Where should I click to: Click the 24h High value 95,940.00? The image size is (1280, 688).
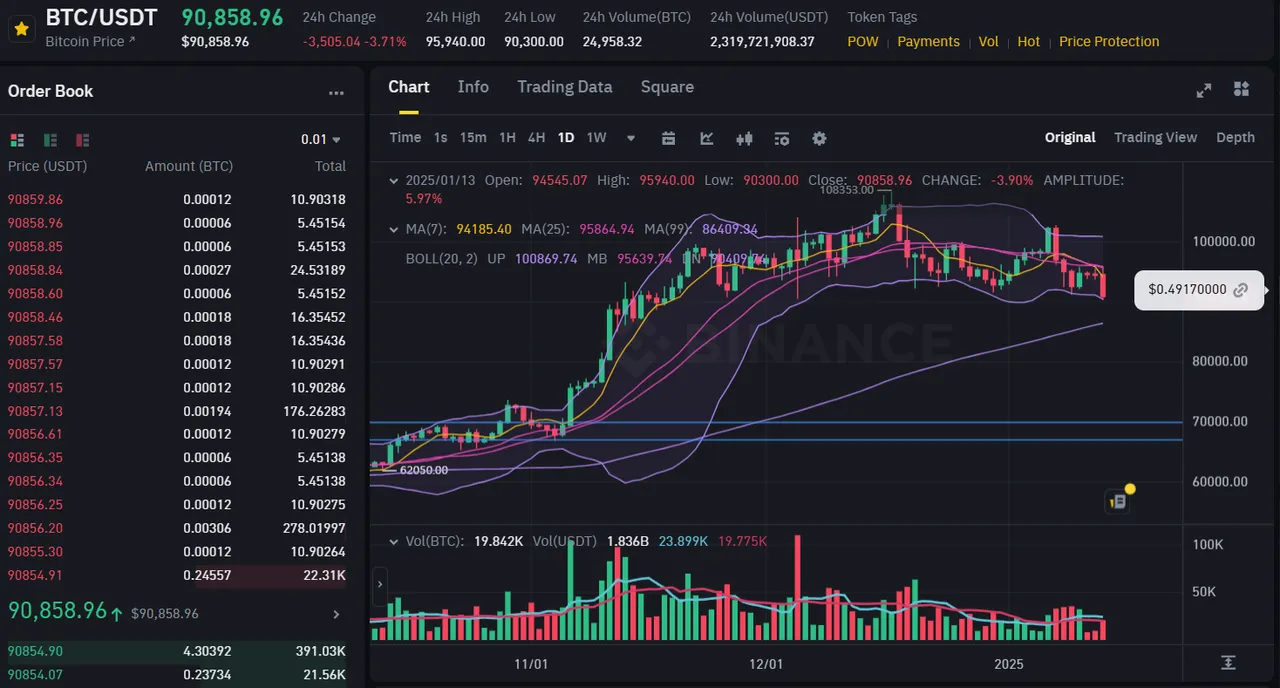(455, 42)
